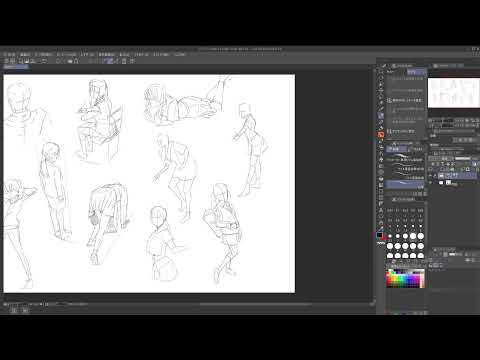Select the largest full-circle brush size preset in the third row from the bottom

click(x=421, y=236)
